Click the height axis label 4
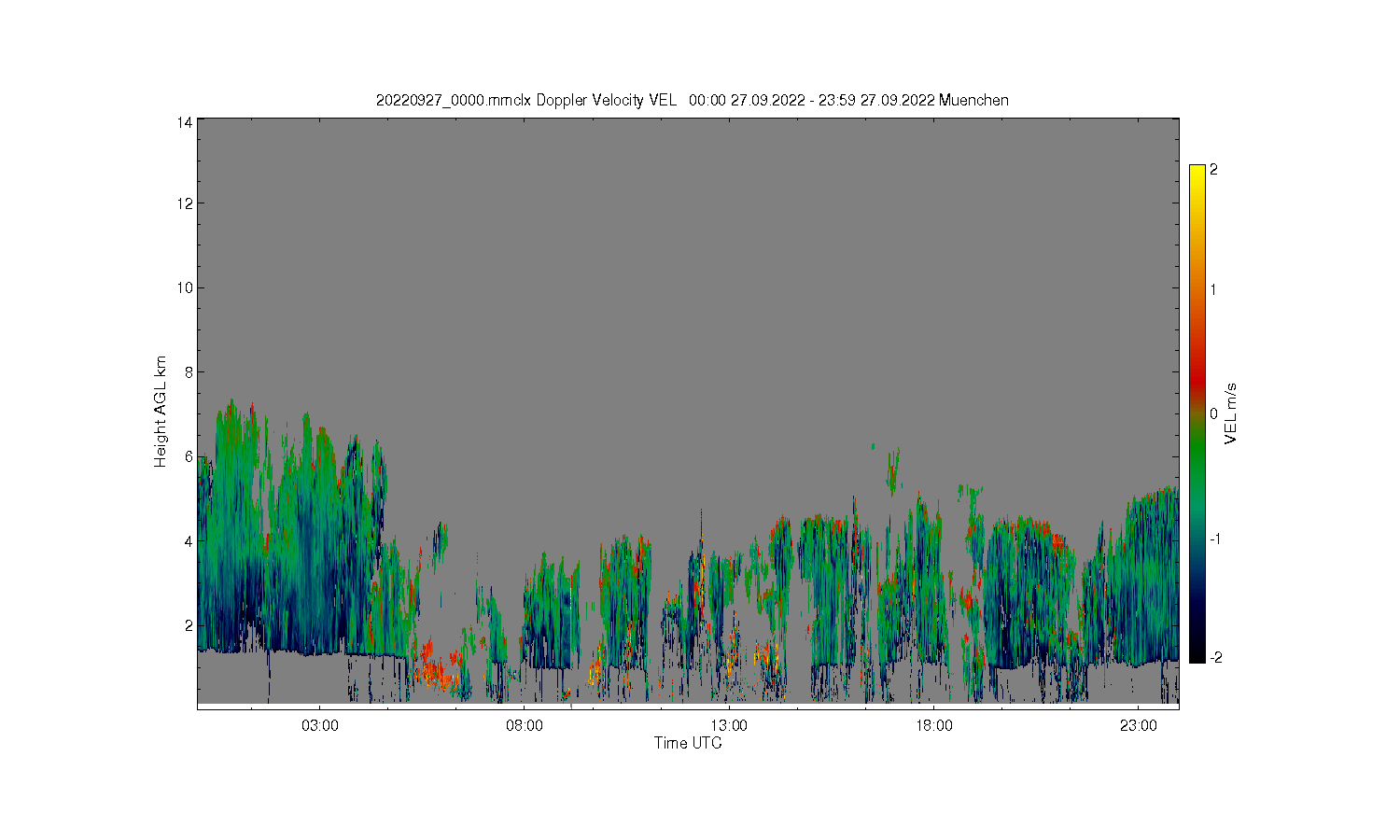 [x=189, y=540]
